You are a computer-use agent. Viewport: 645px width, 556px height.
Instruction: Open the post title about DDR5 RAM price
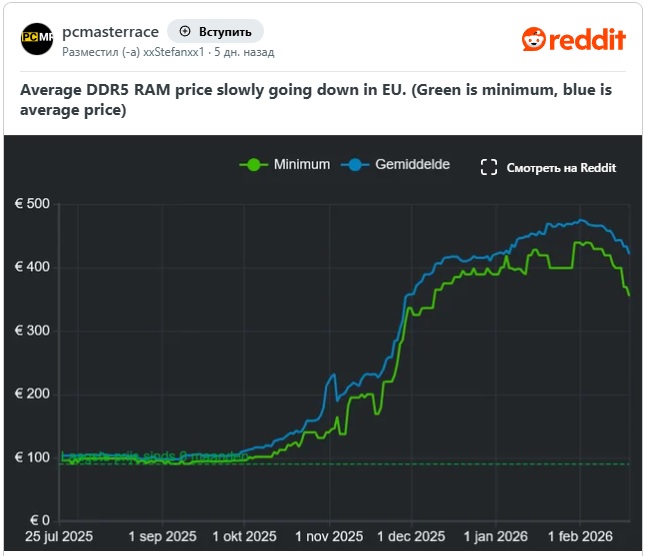(316, 100)
